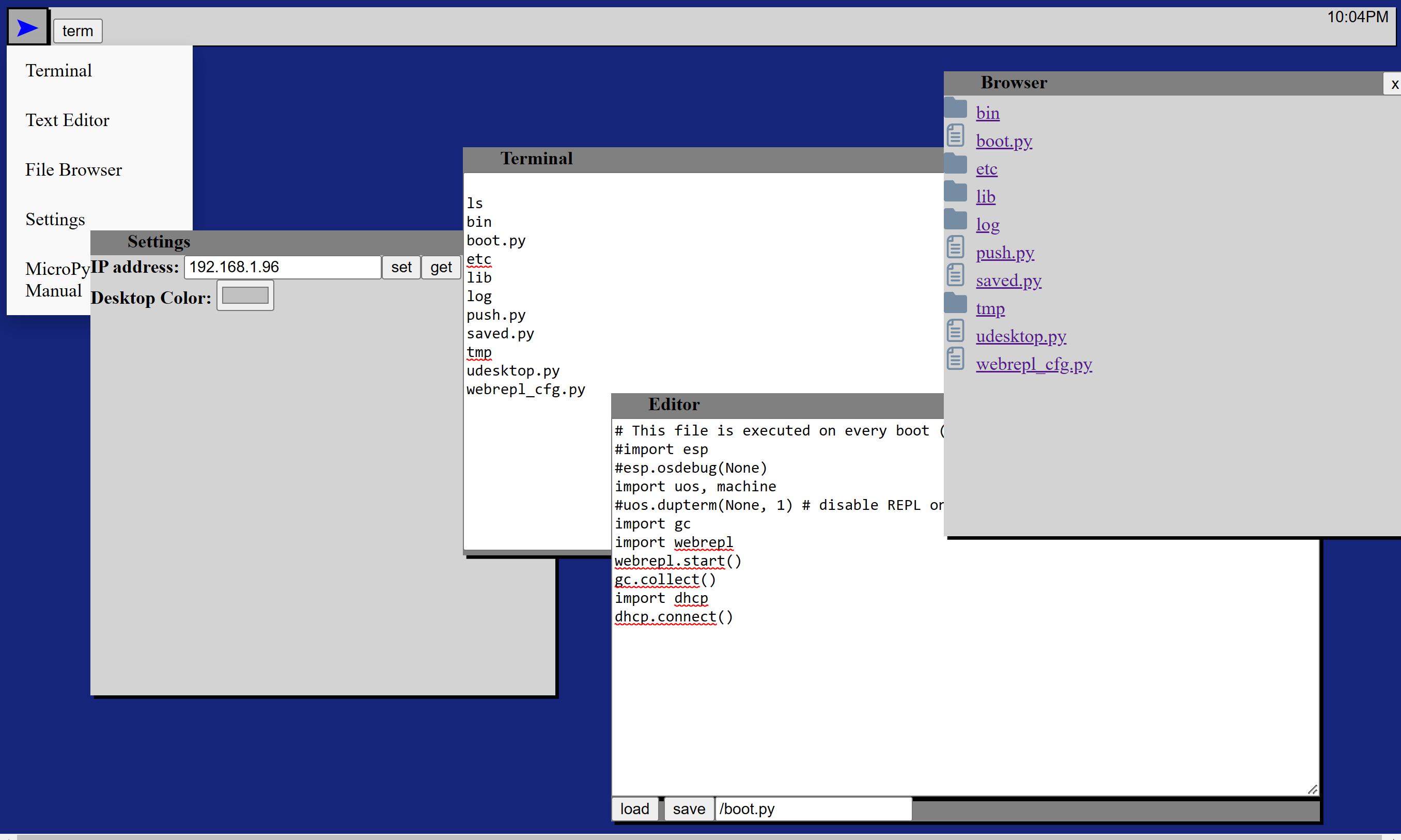The height and width of the screenshot is (840, 1401).
Task: Select the Settings menu item
Action: point(55,219)
